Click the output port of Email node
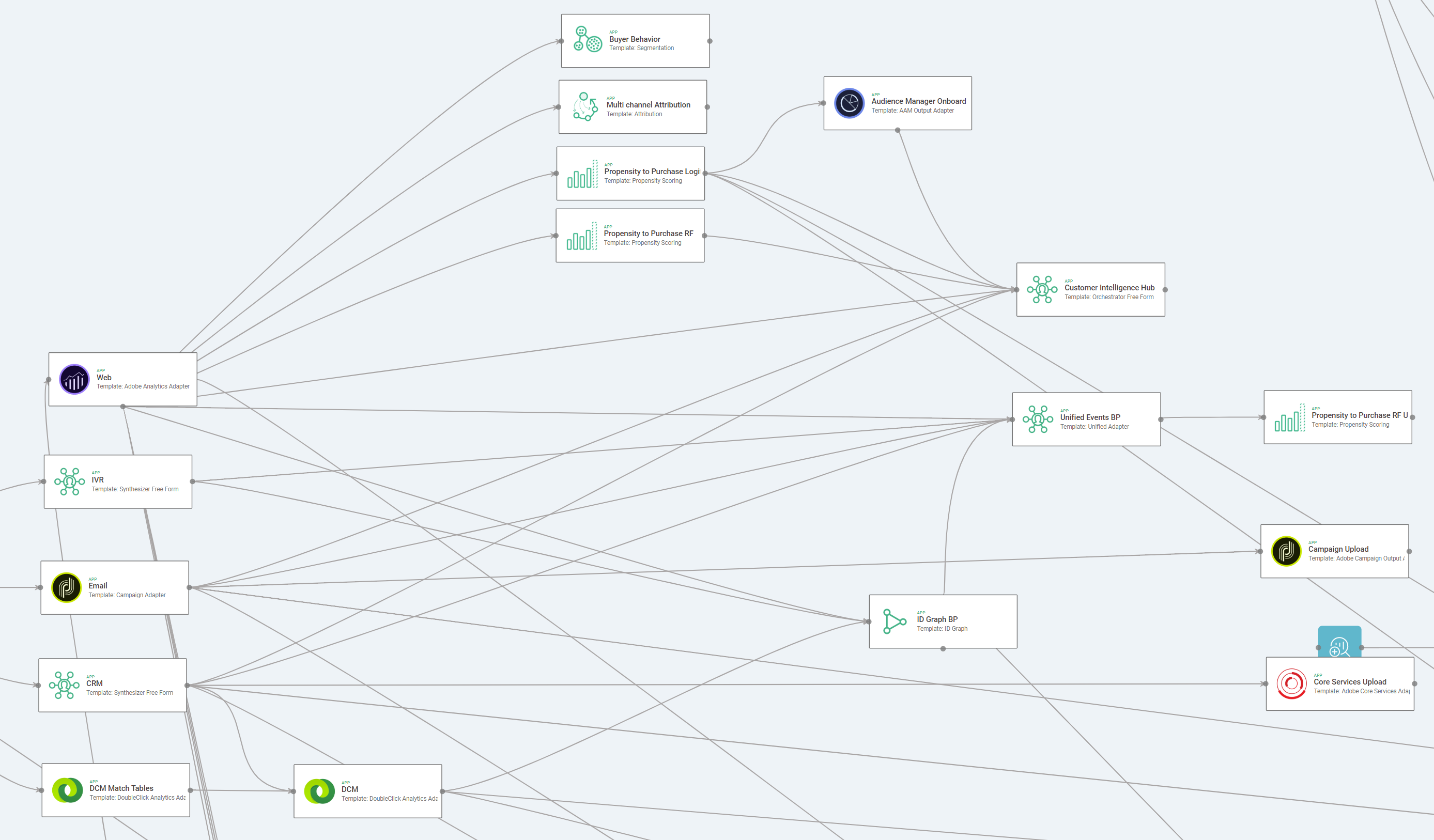Viewport: 1434px width, 840px height. 189,587
